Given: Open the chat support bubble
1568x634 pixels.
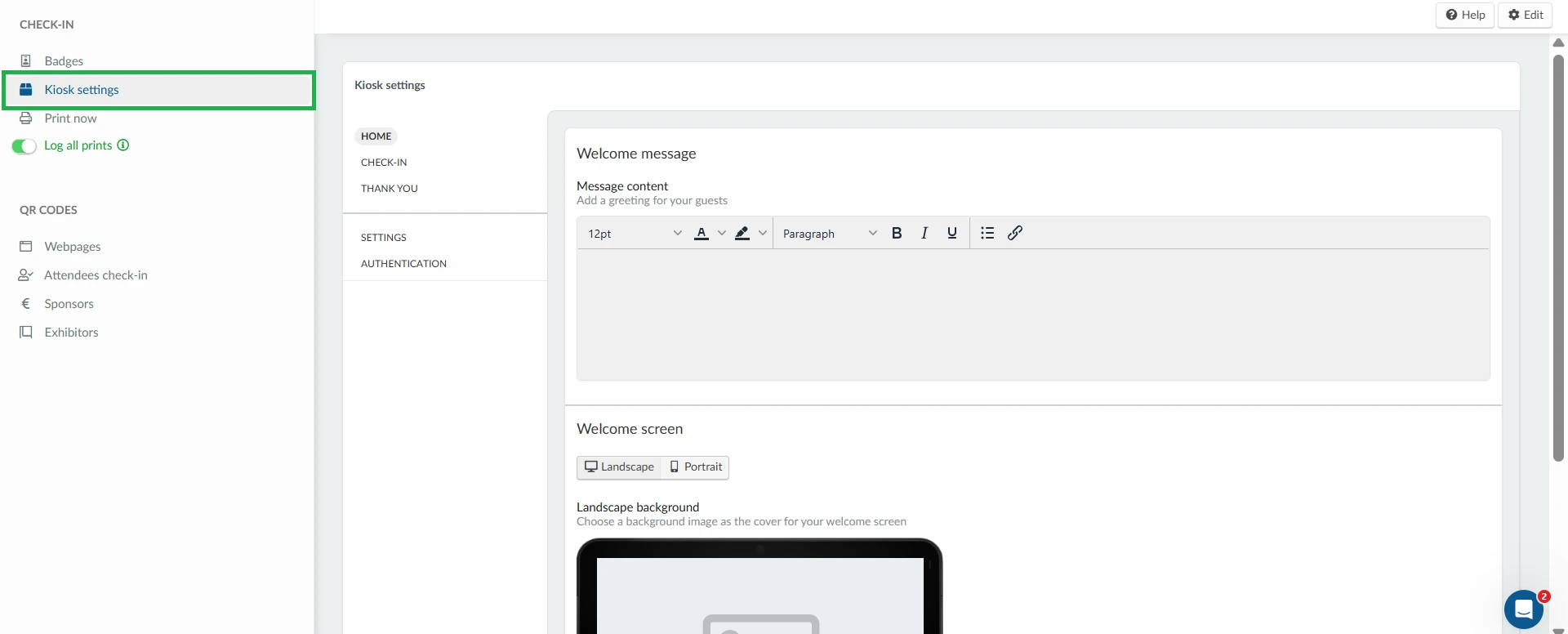Looking at the screenshot, I should 1524,609.
